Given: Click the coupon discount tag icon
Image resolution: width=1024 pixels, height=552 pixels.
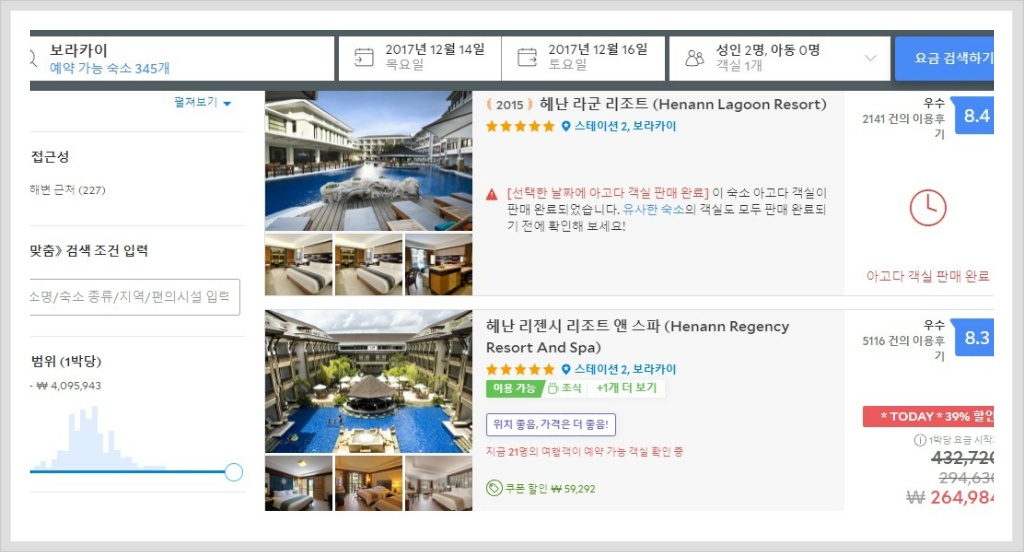Looking at the screenshot, I should (494, 488).
